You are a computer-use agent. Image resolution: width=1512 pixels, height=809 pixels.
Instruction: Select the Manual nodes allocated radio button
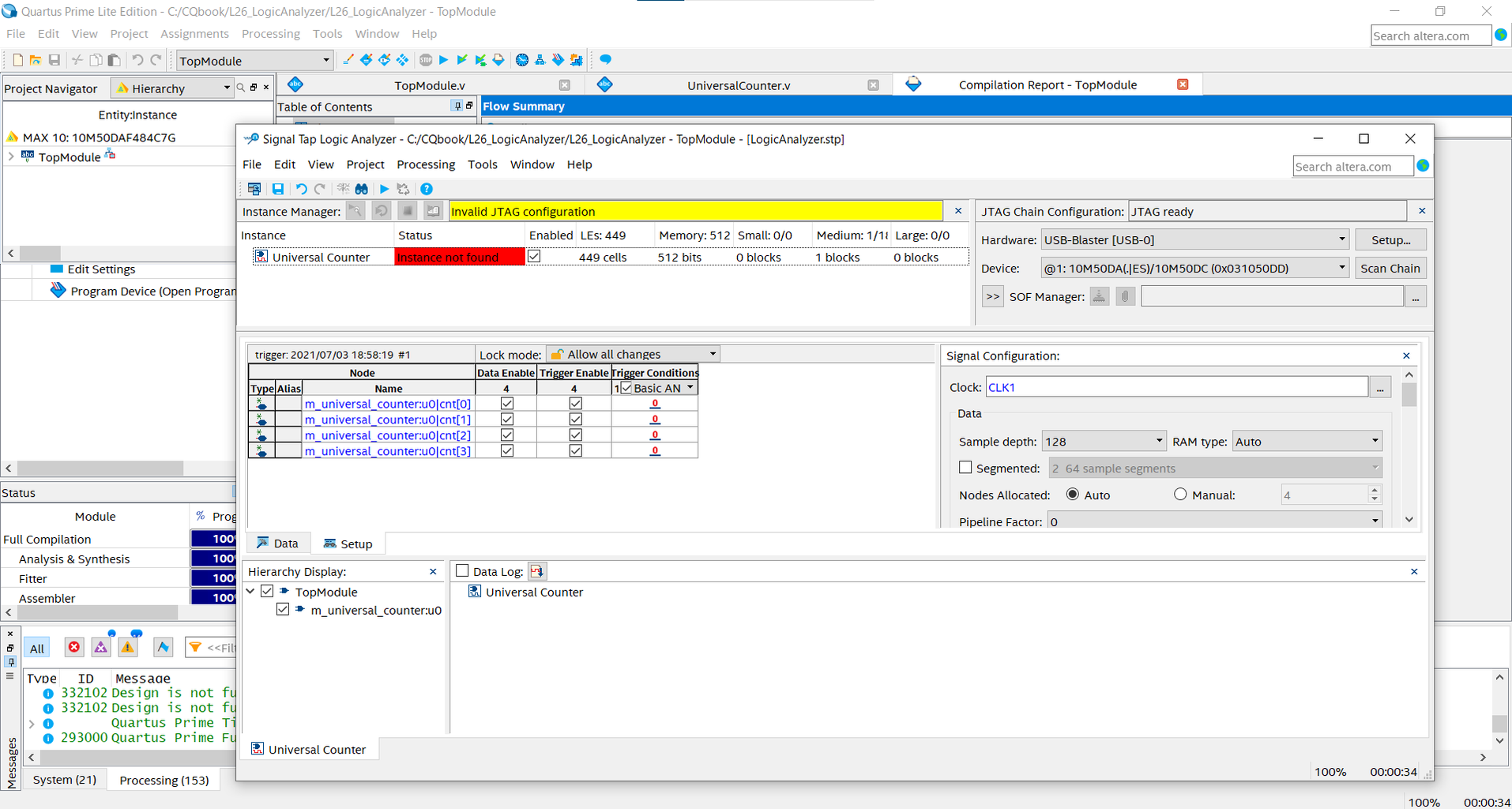(1180, 495)
